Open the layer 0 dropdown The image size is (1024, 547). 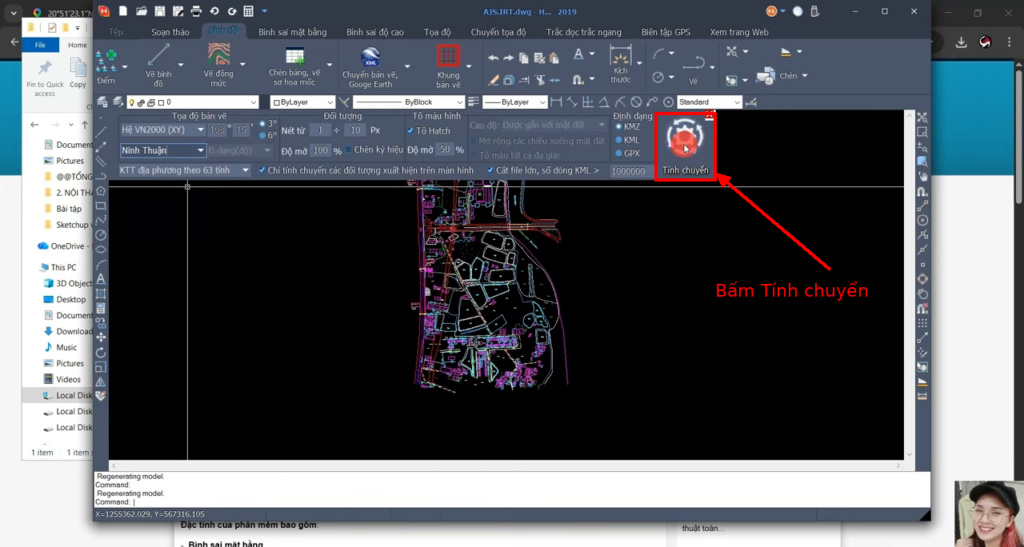tap(193, 102)
